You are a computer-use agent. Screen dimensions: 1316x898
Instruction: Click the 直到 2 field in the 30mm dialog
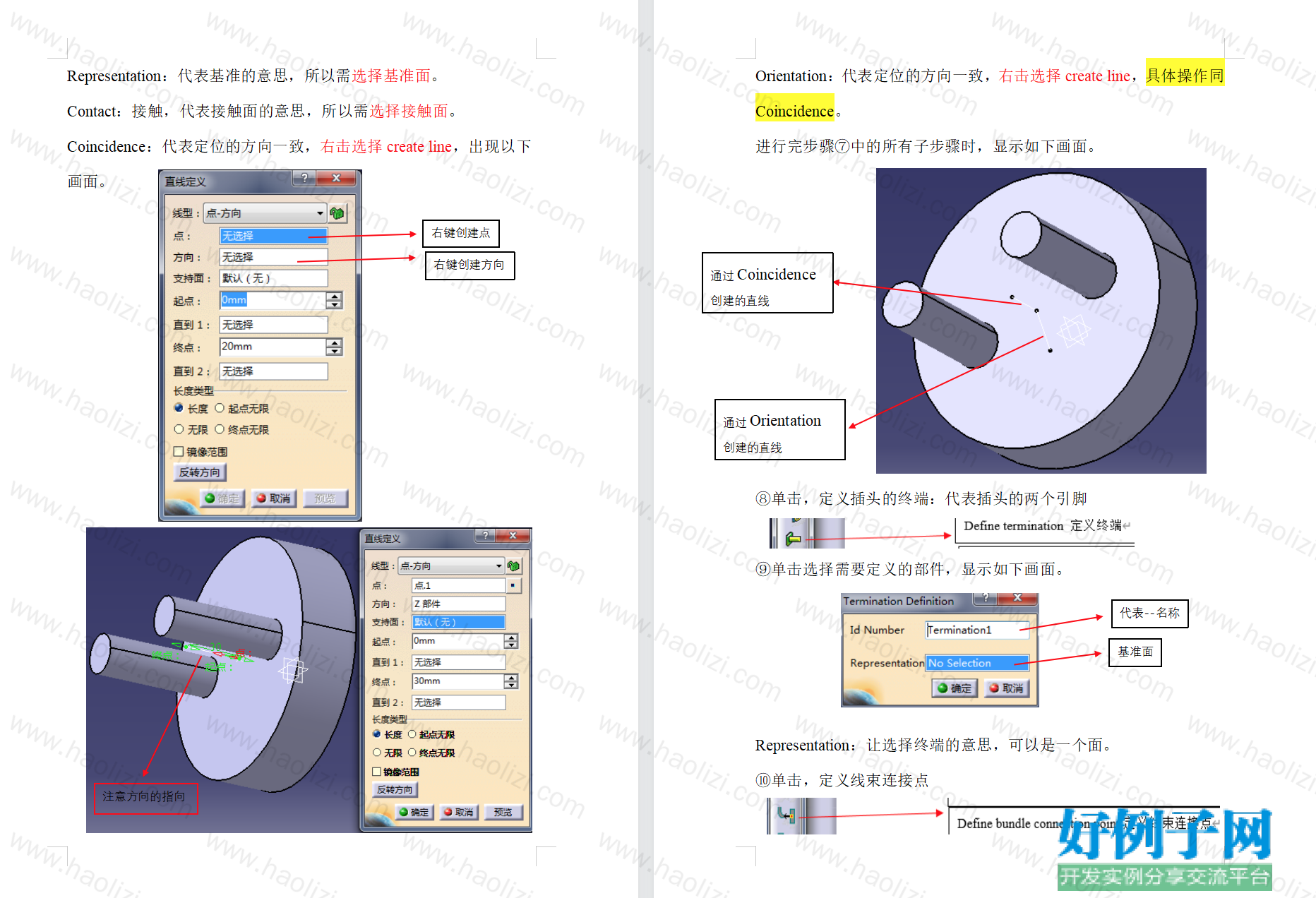pyautogui.click(x=458, y=702)
